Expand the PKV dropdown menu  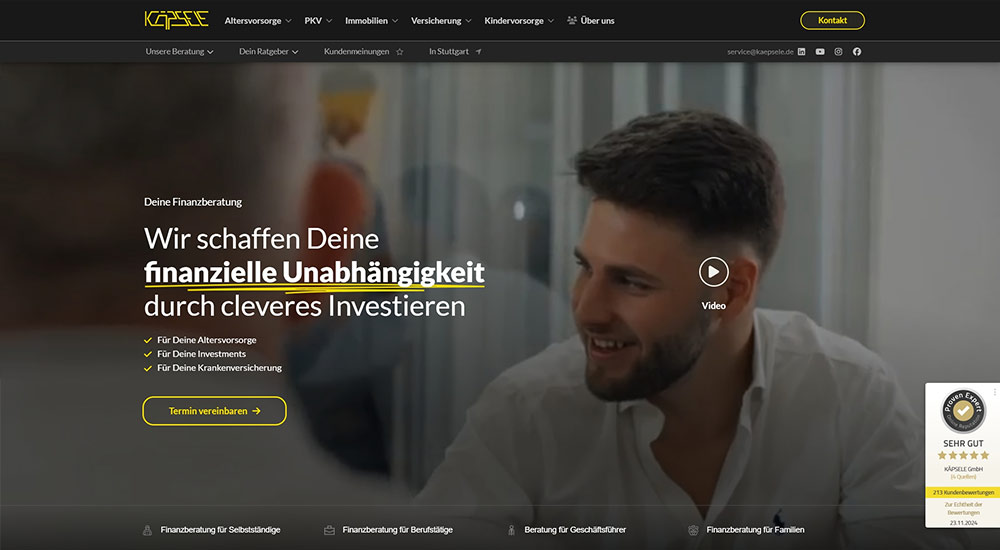click(318, 20)
